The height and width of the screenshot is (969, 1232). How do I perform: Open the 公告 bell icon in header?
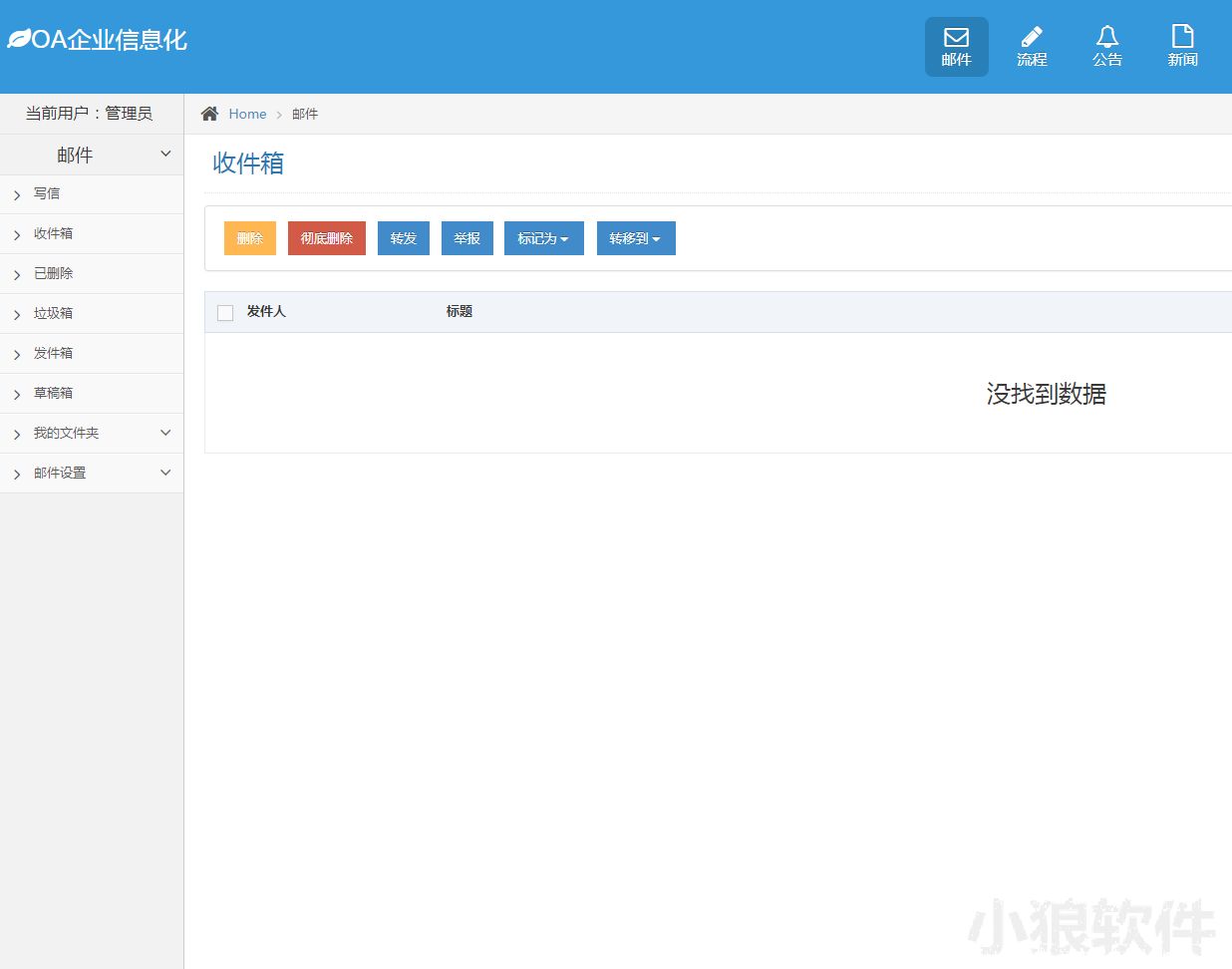pyautogui.click(x=1106, y=38)
